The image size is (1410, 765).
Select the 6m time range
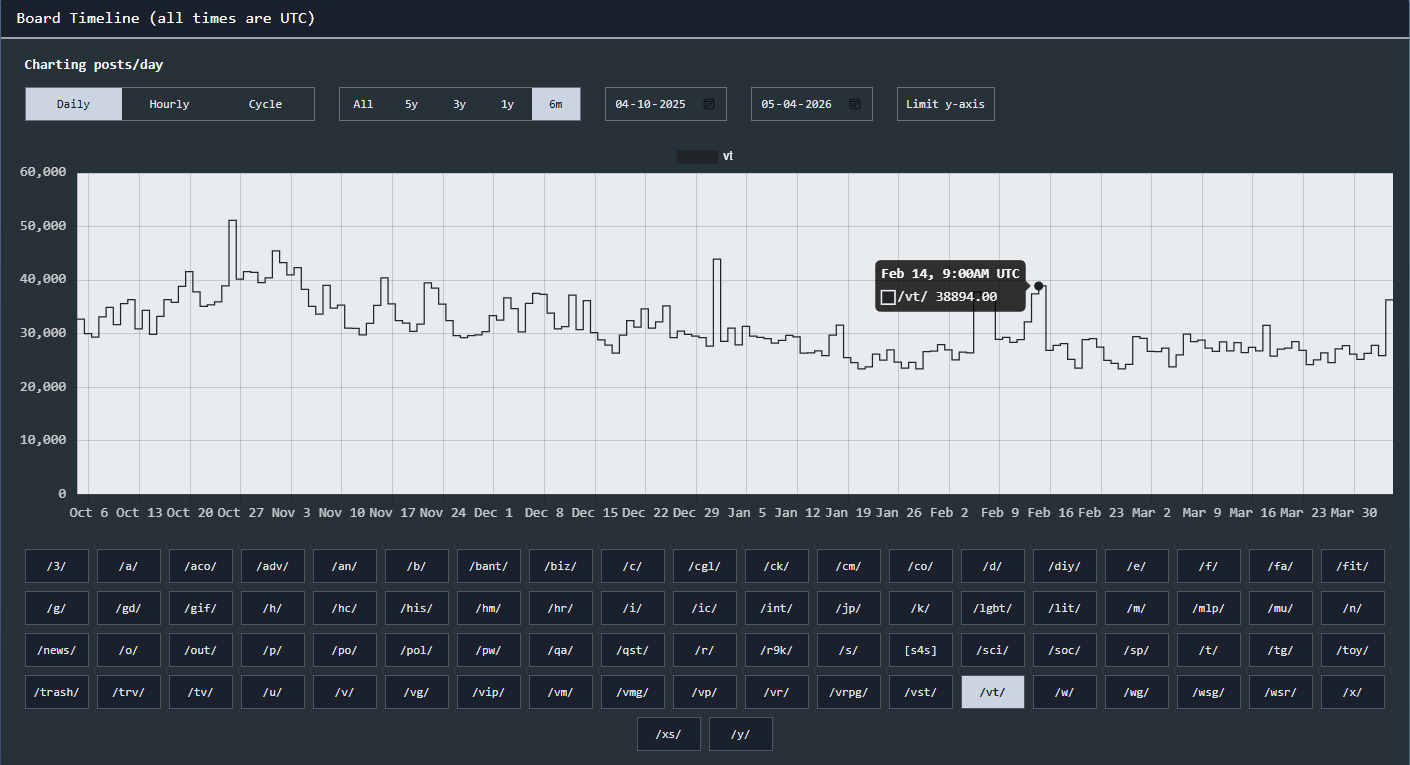pos(556,104)
